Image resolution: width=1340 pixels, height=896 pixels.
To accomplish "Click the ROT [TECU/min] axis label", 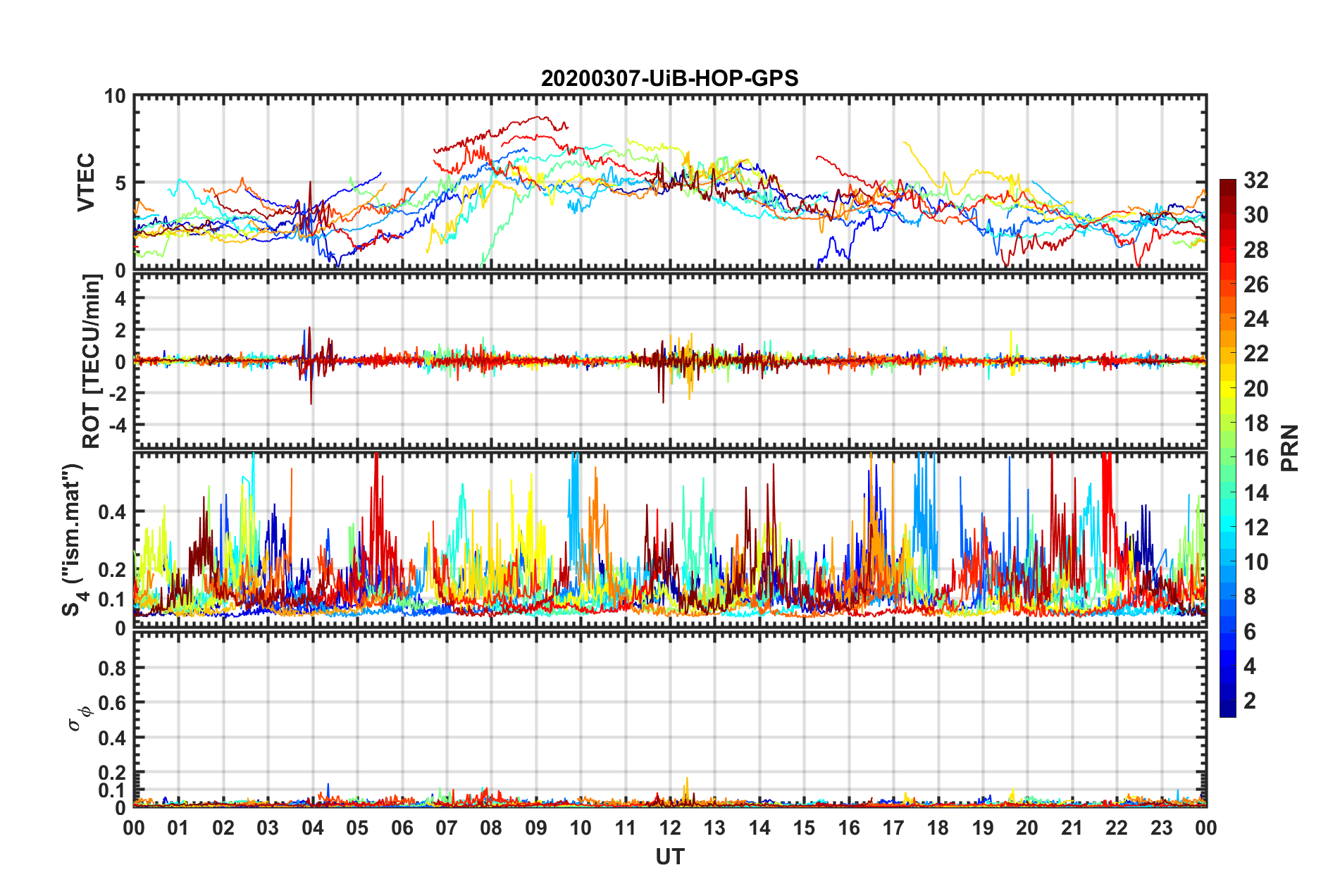I will tap(91, 361).
